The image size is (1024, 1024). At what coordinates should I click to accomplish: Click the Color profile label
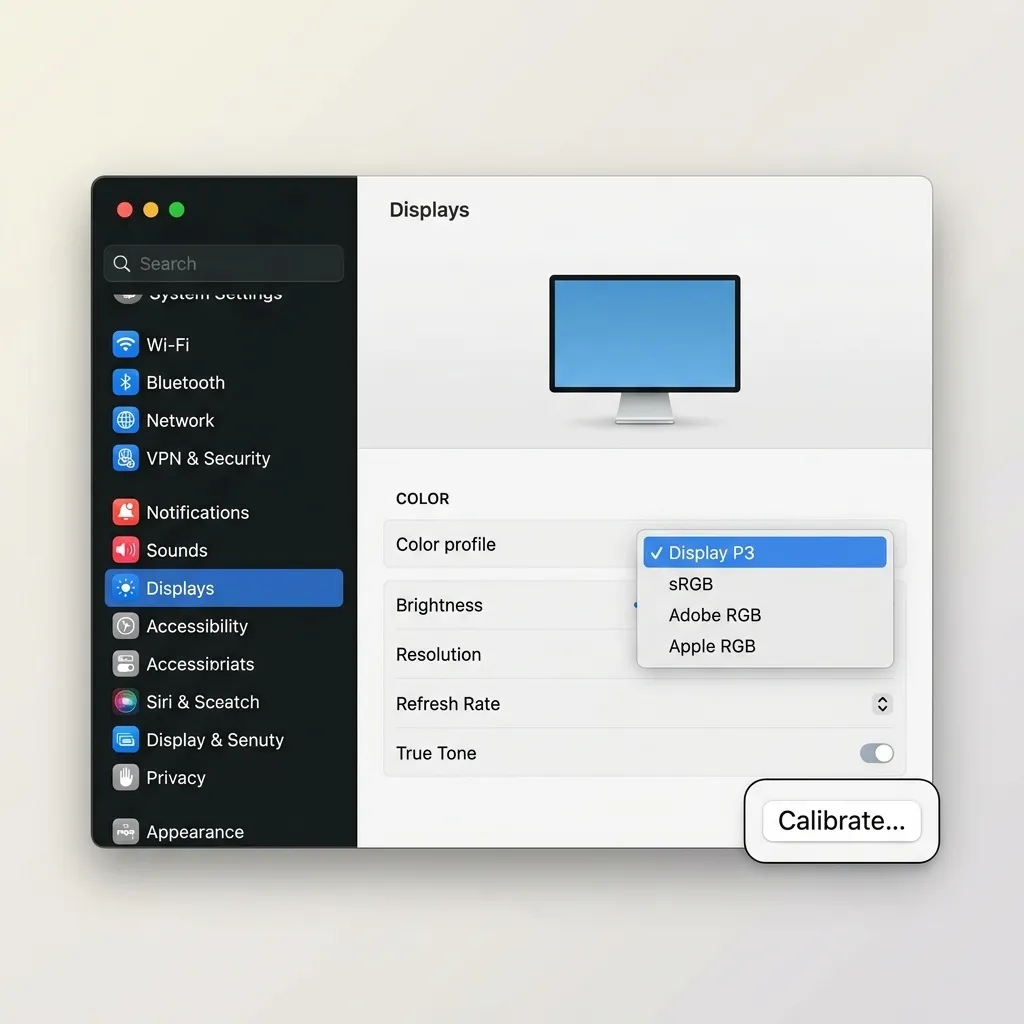point(445,544)
